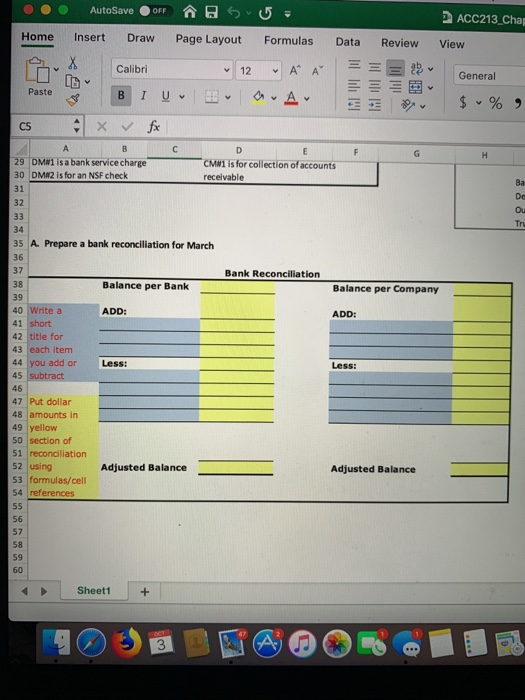Apply the red font color A
525x700 pixels.
point(291,98)
